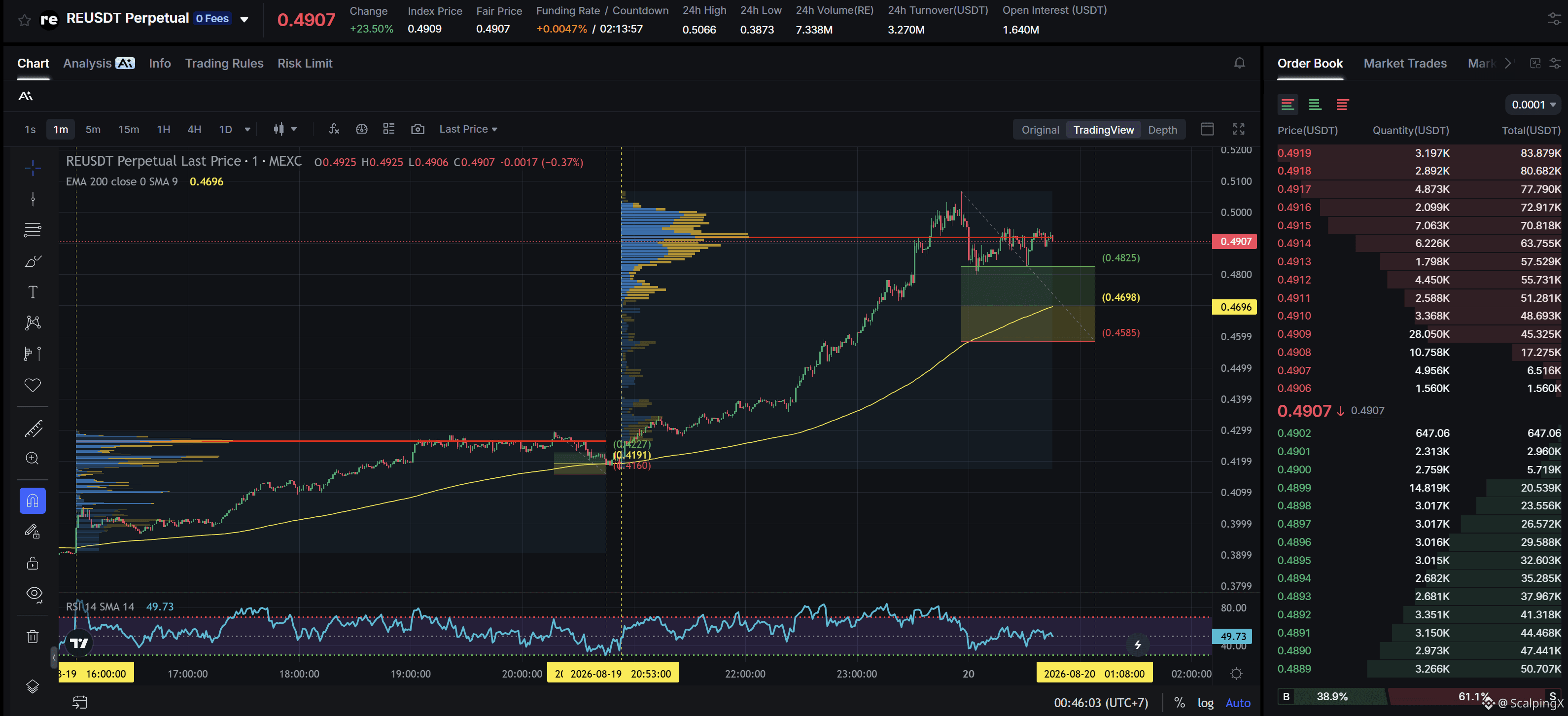Toggle the chart panel layout icon

click(1207, 129)
